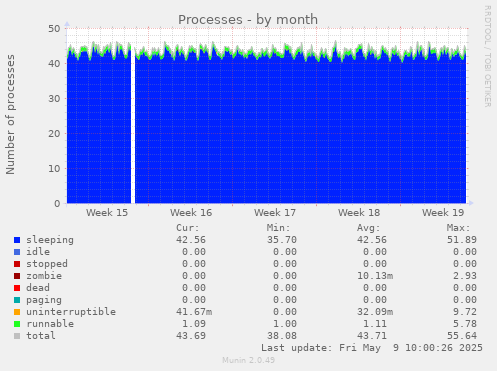Click the y-axis value 30

coord(54,99)
